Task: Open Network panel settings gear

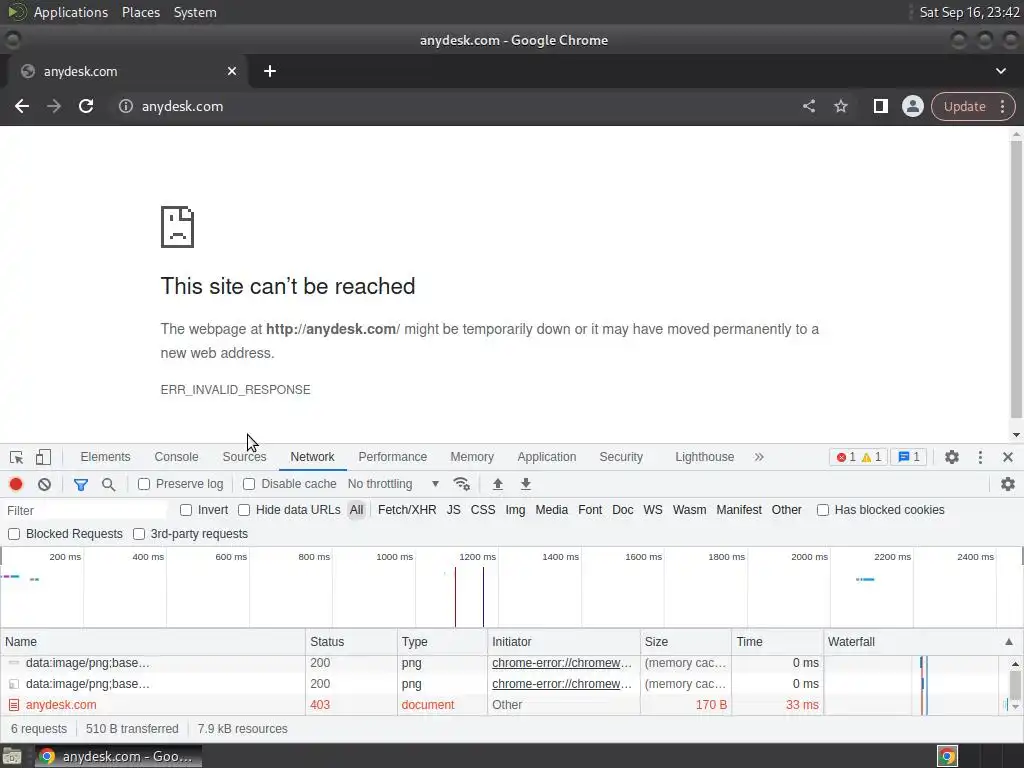Action: [1008, 484]
